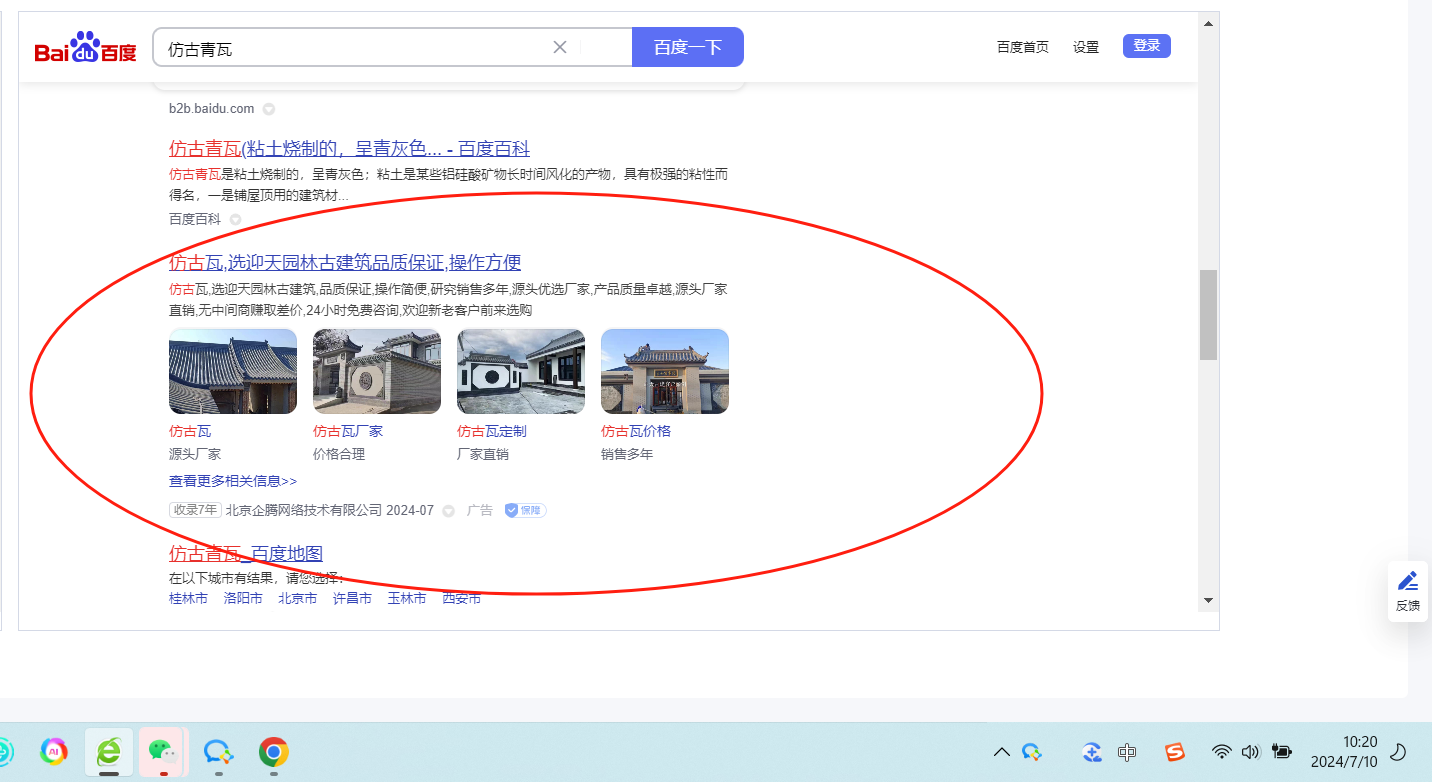Screen dimensions: 1432x782
Task: Open Google Chrome from the taskbar
Action: pyautogui.click(x=274, y=752)
